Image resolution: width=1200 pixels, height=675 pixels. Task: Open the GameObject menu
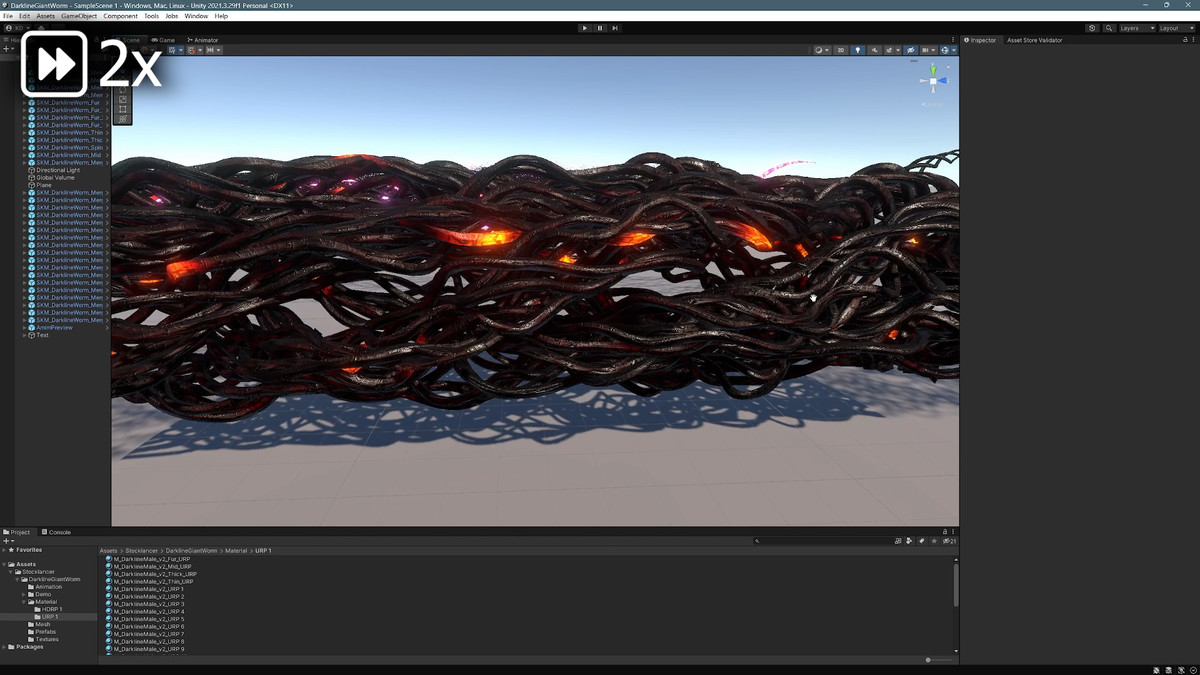[x=79, y=16]
